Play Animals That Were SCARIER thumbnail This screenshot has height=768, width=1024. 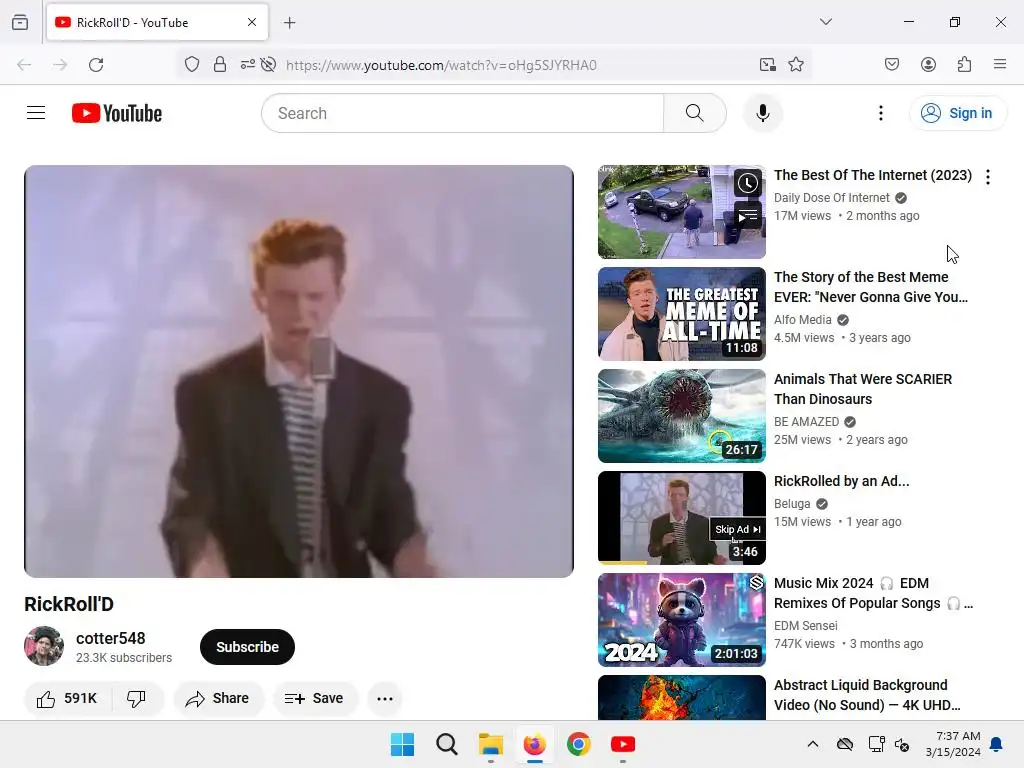click(x=681, y=416)
